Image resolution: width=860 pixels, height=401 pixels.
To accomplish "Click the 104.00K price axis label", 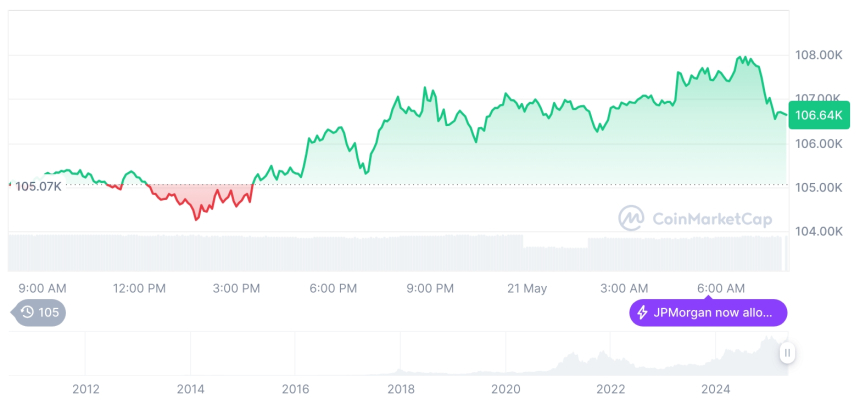I will point(817,231).
